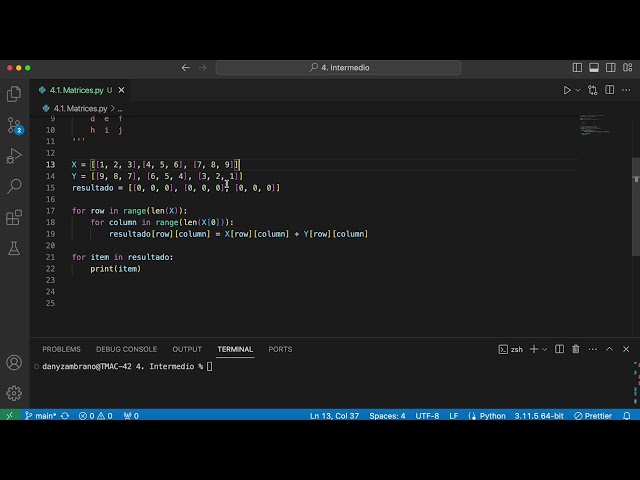This screenshot has height=480, width=640.
Task: Switch to the PORTS panel tab
Action: pos(280,349)
